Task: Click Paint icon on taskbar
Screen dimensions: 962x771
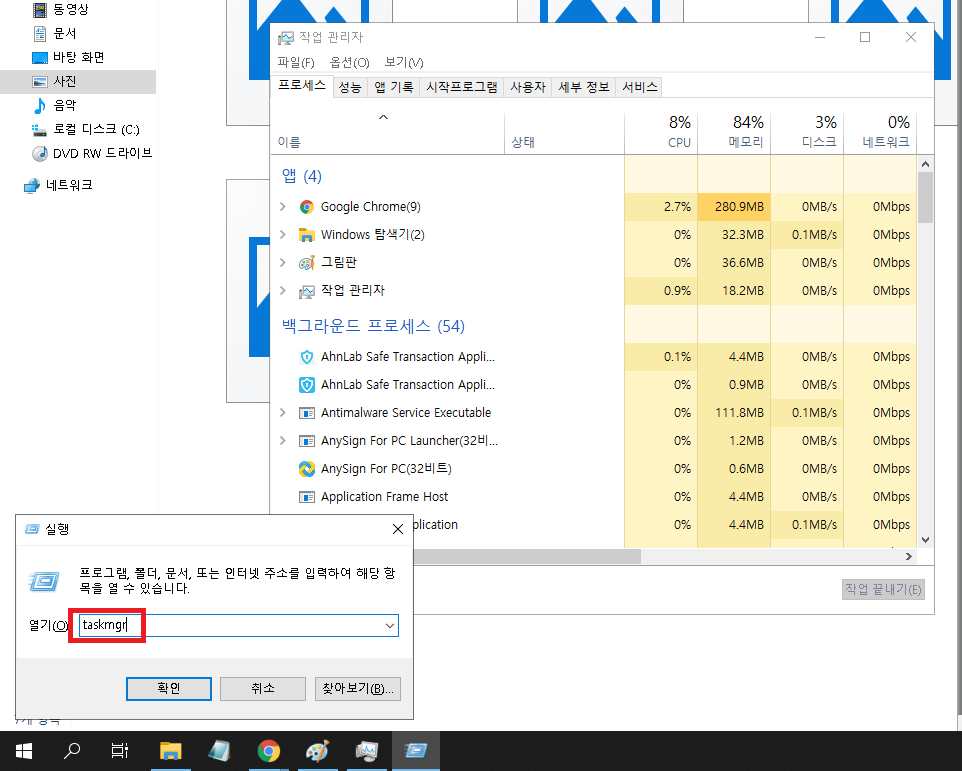Action: click(318, 750)
